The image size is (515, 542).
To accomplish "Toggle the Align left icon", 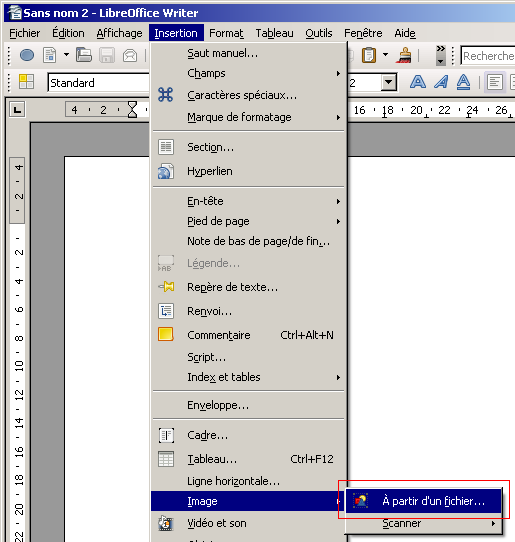I will 495,82.
